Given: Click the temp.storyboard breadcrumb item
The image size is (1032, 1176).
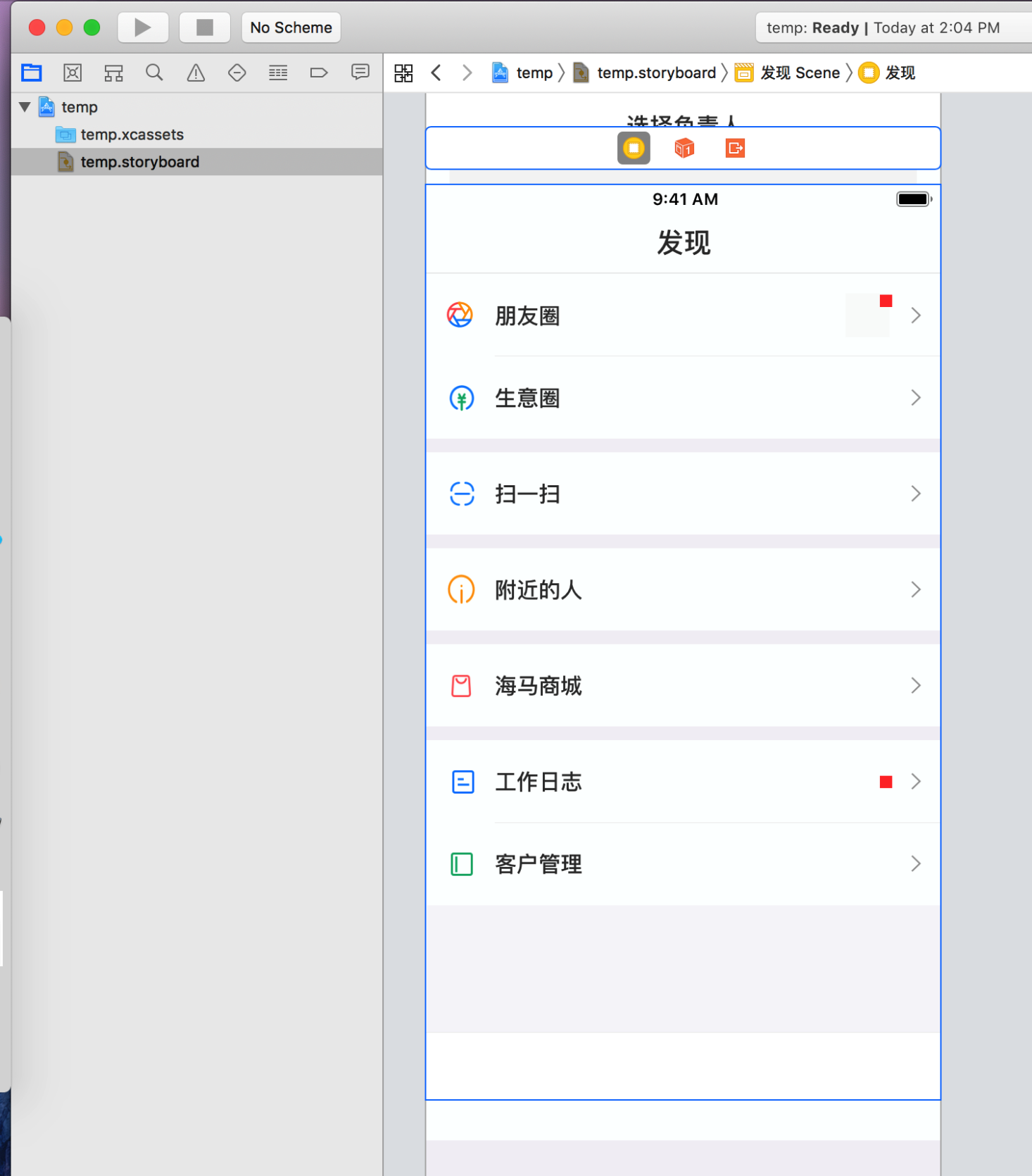Looking at the screenshot, I should [x=645, y=73].
